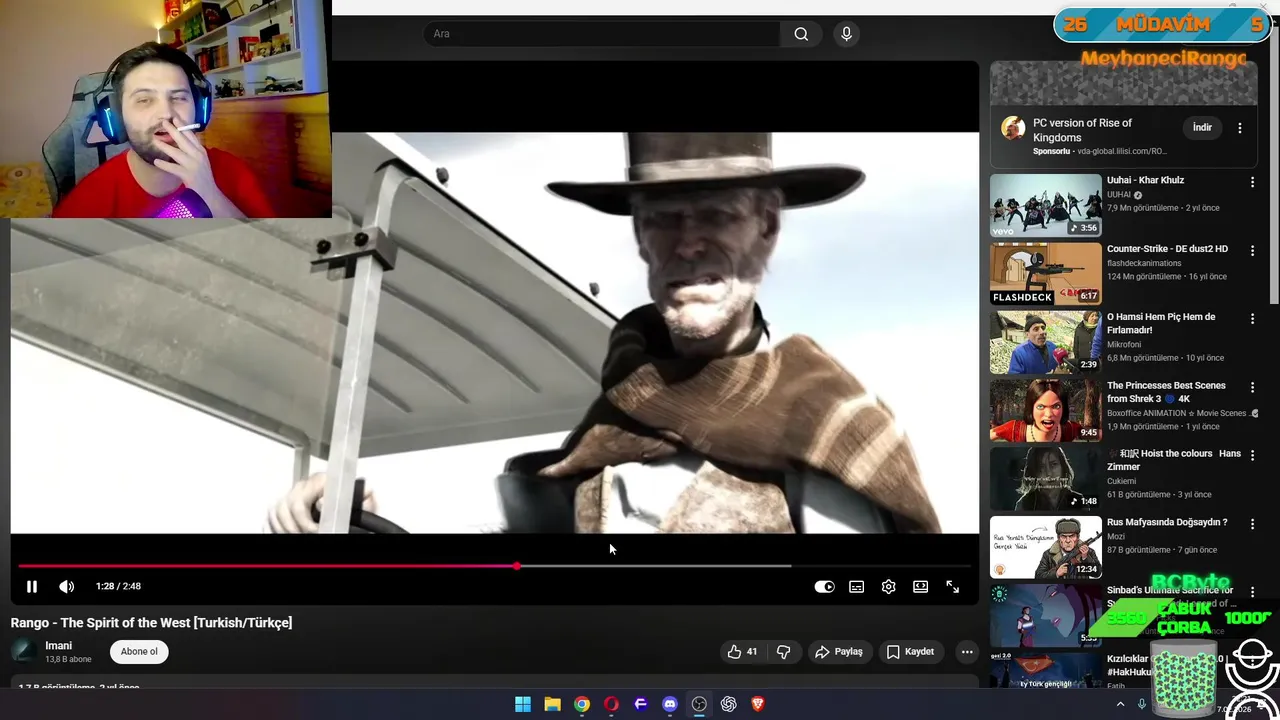This screenshot has width=1280, height=720.
Task: Open 'O Hamsi Hem Piç Hem de Fırlamadır!' video
Action: click(x=1161, y=323)
